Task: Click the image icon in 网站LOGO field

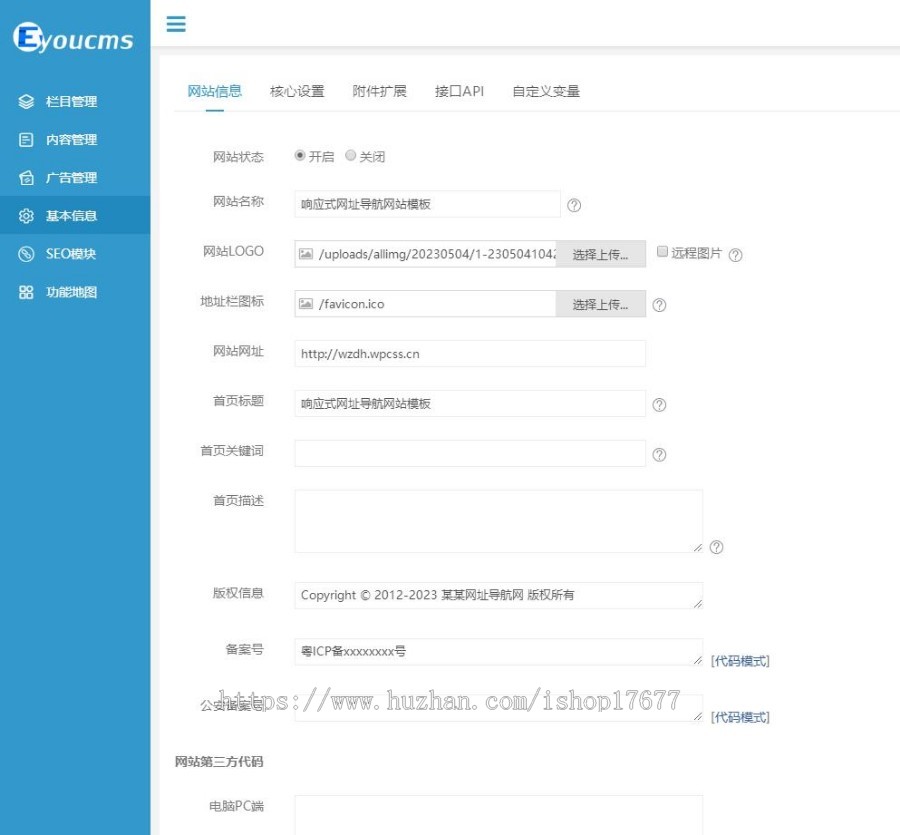Action: tap(306, 254)
